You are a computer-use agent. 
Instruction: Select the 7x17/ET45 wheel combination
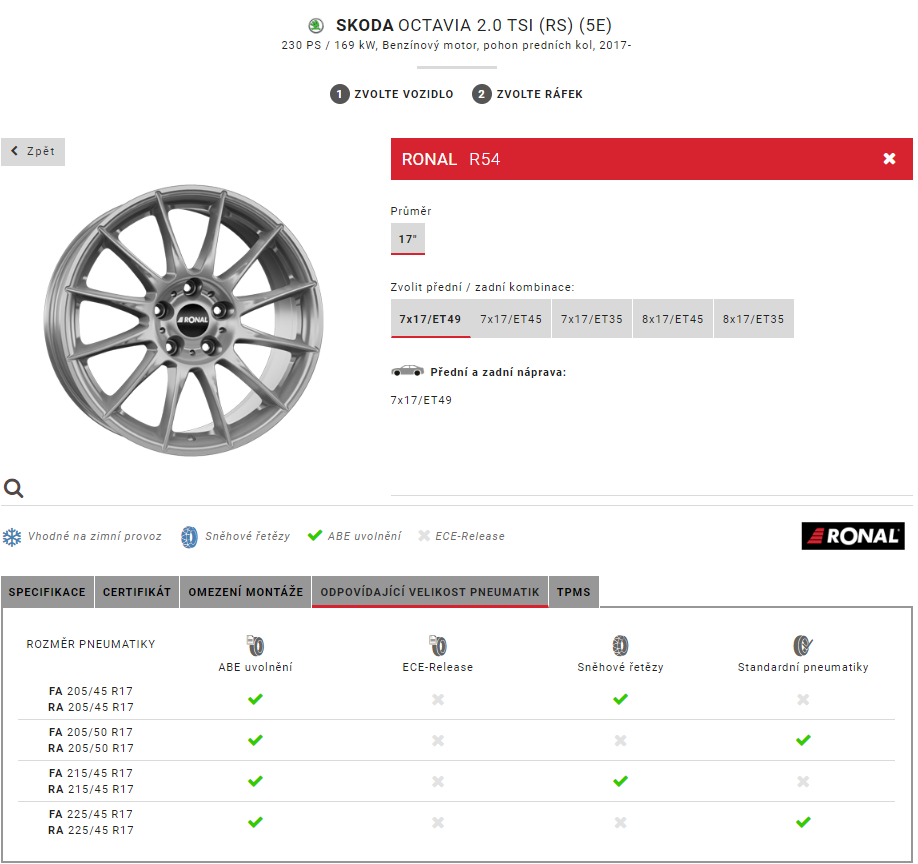511,319
